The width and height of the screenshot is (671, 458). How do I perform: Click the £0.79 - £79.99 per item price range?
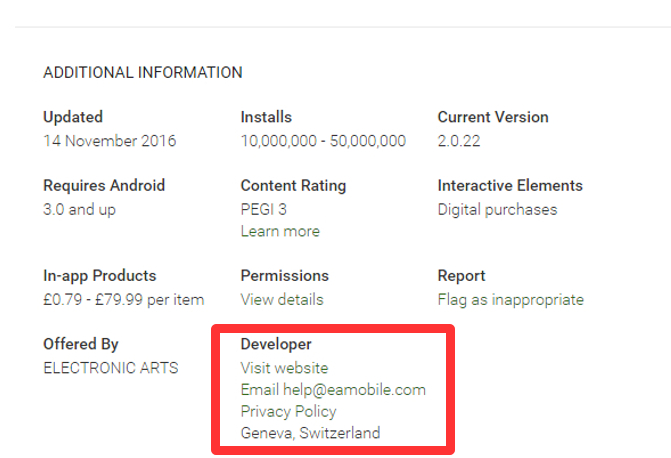(x=123, y=299)
